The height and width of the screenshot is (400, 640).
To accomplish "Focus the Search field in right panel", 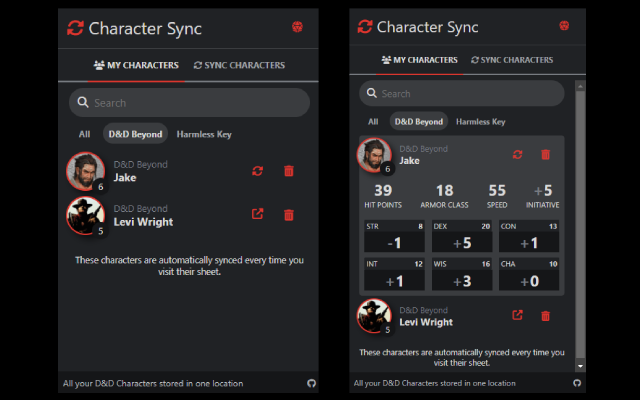I will click(462, 93).
